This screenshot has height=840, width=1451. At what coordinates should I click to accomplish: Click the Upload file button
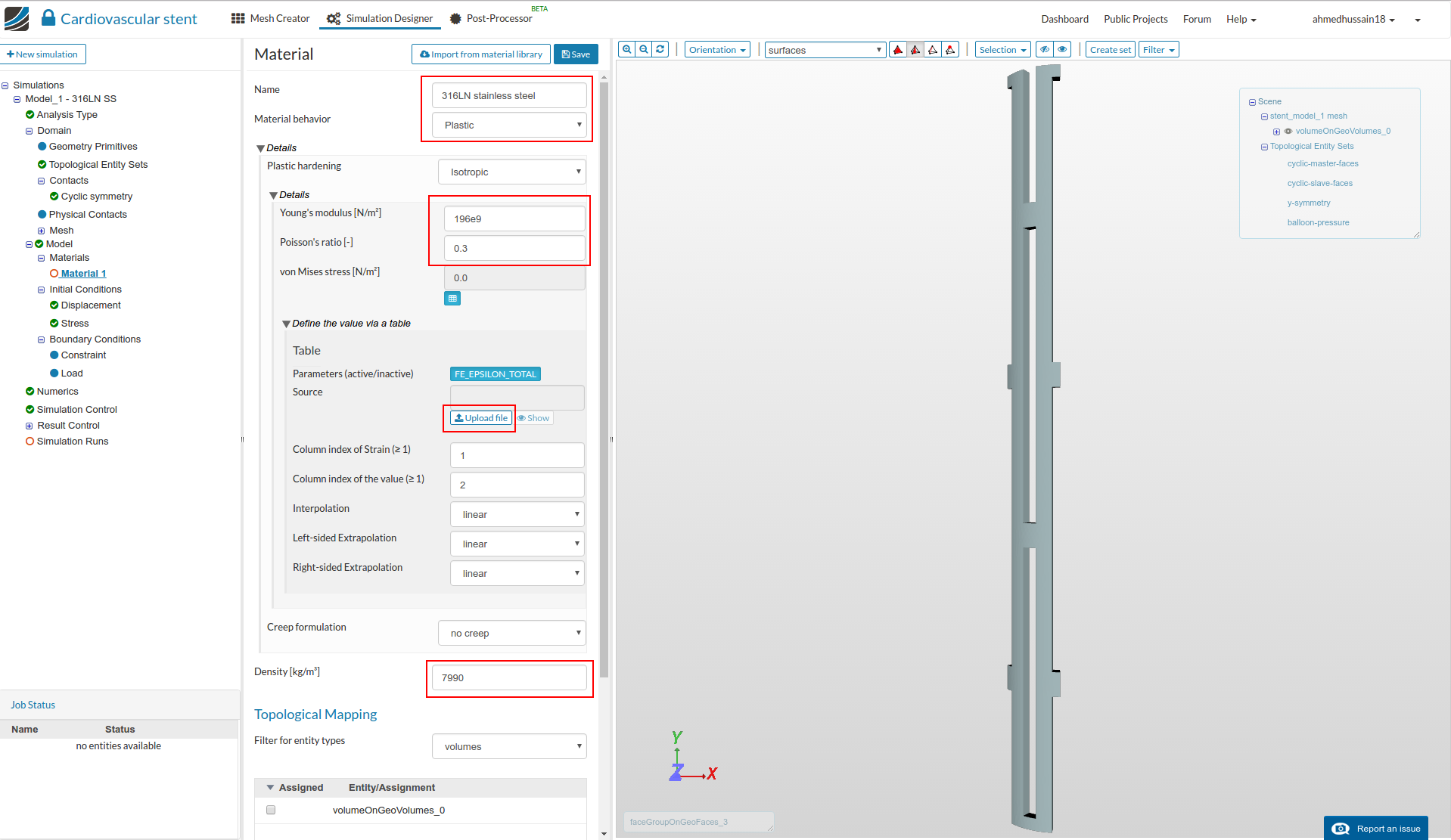[x=481, y=418]
